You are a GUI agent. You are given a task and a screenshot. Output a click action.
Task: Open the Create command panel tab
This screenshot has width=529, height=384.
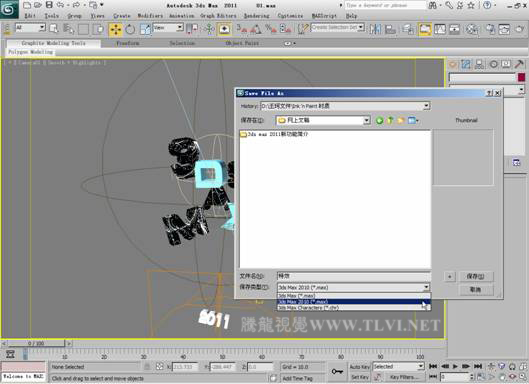coord(453,64)
